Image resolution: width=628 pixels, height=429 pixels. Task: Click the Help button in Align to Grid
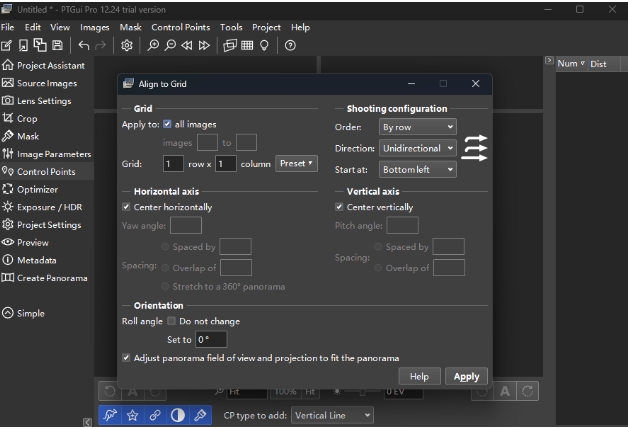coord(419,376)
